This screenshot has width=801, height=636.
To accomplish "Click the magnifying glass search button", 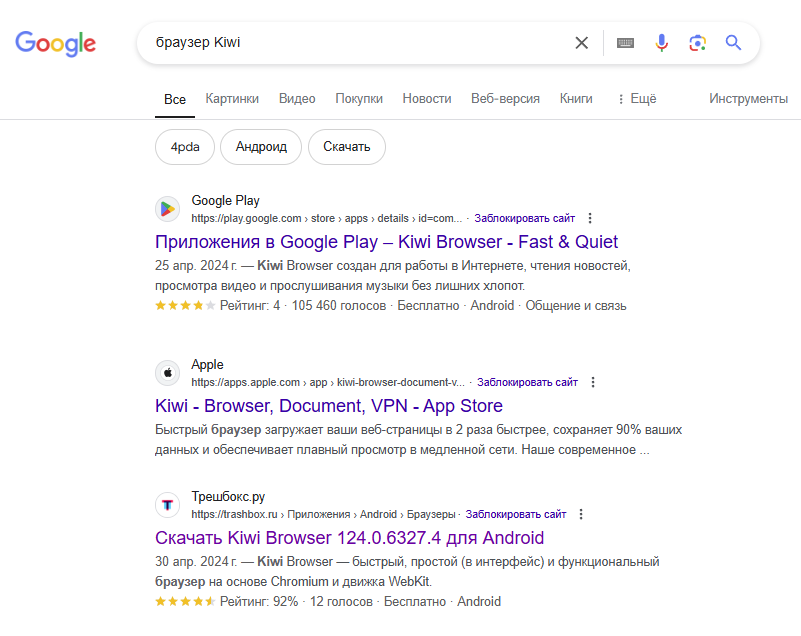I will point(734,43).
